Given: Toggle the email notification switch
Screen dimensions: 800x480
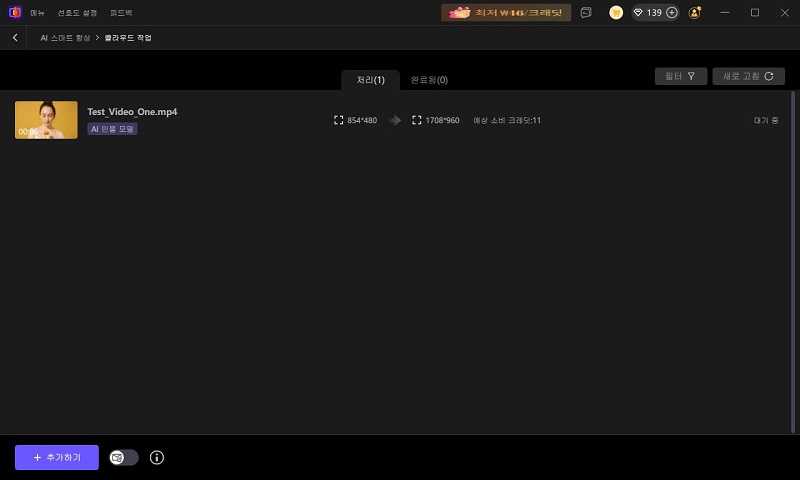Looking at the screenshot, I should click(x=124, y=458).
